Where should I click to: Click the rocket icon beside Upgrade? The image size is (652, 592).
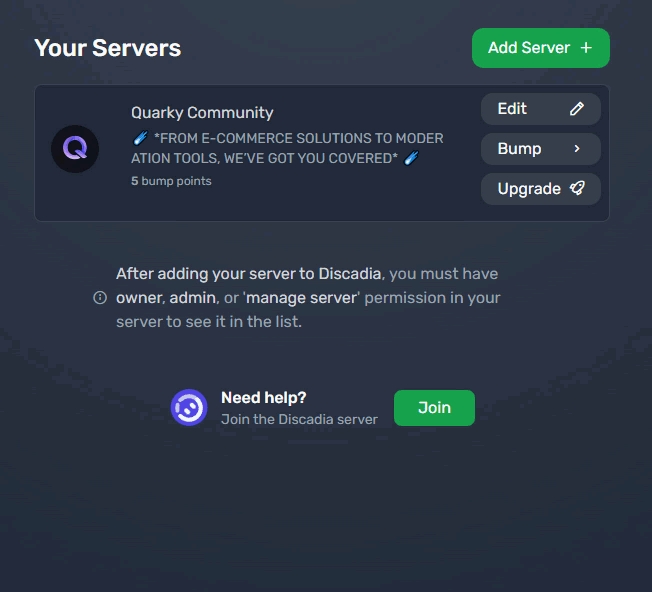click(577, 189)
